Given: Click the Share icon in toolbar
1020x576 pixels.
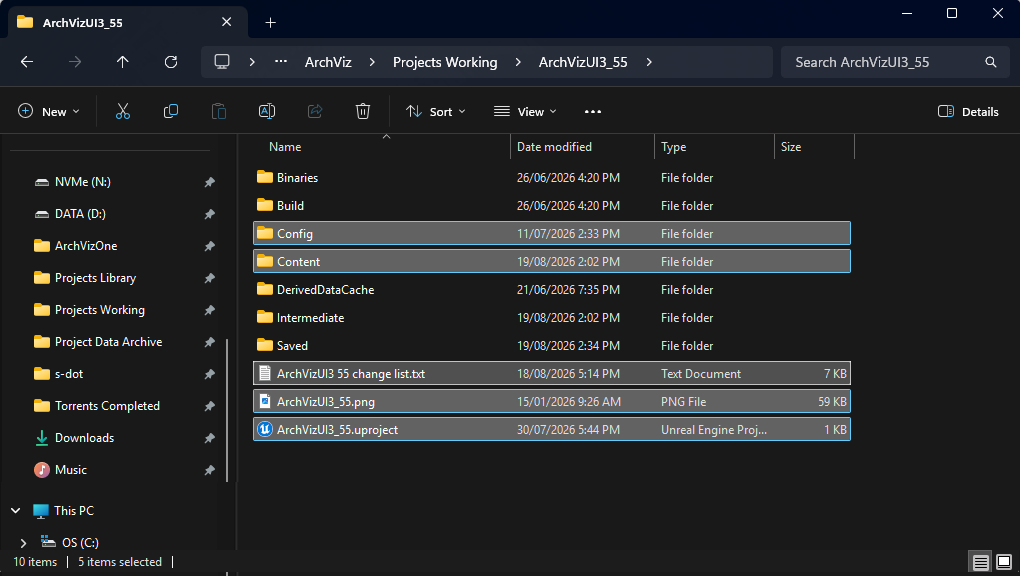Looking at the screenshot, I should coord(315,111).
